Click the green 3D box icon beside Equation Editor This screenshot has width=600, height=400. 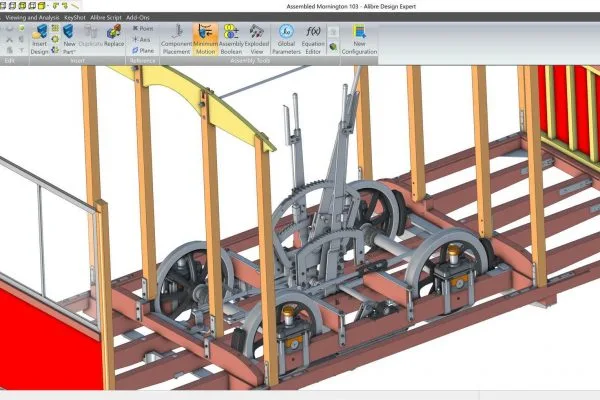[333, 47]
